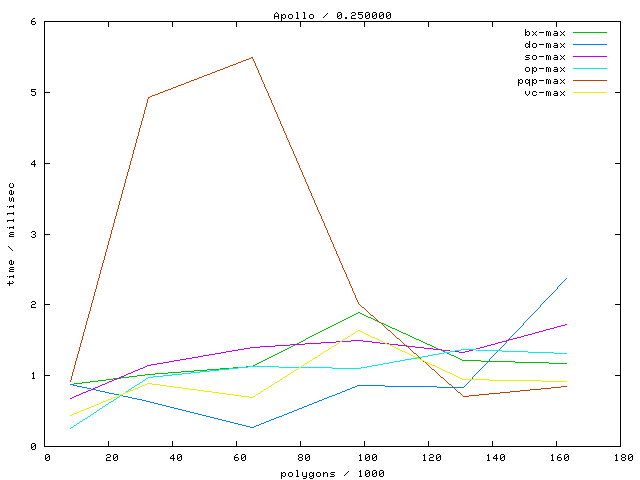
Task: Click the green line sample beside bx-max
Action: click(590, 33)
